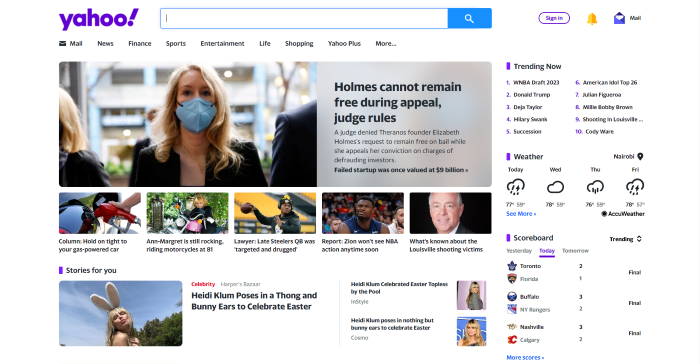Open Shooting in Louisville trending topic
Image resolution: width=700 pixels, height=364 pixels.
tap(612, 119)
